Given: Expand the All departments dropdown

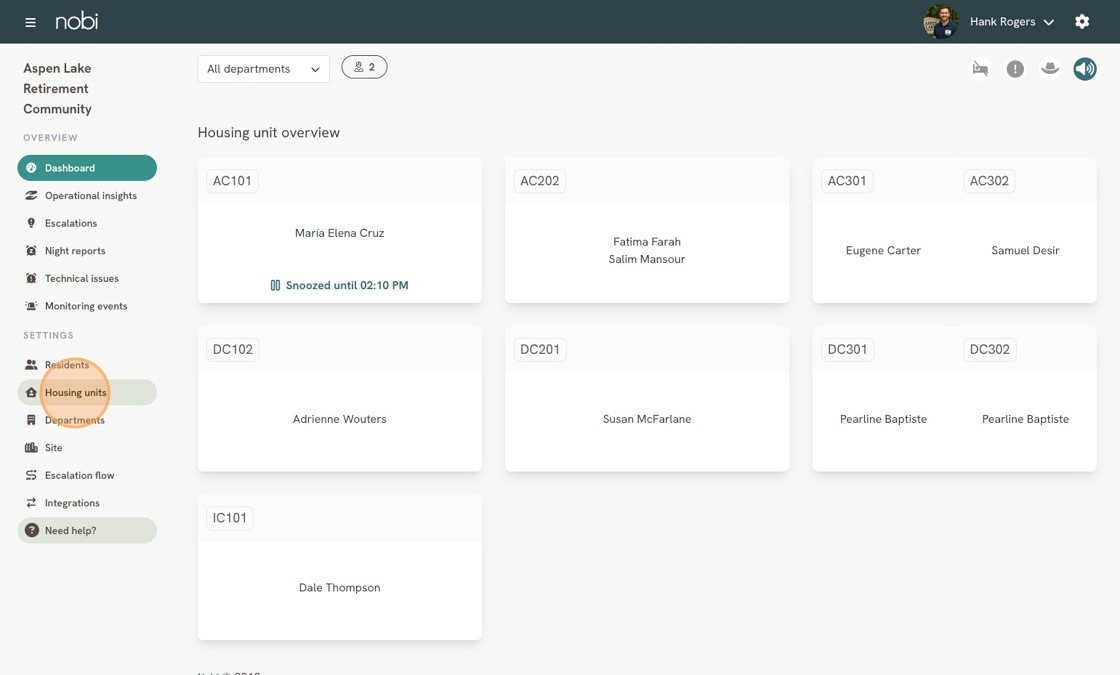Looking at the screenshot, I should 263,69.
